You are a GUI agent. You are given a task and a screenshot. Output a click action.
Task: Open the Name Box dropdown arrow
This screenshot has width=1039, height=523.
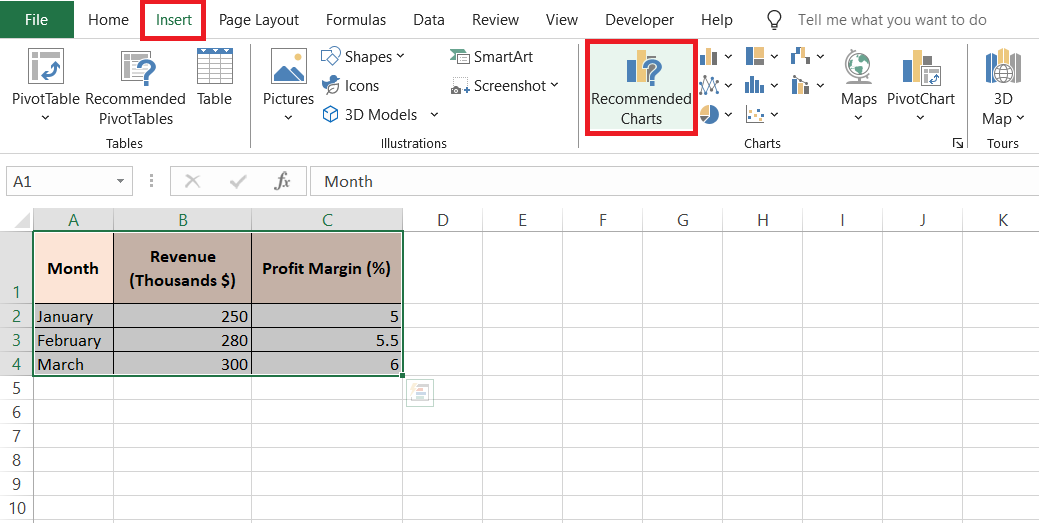click(120, 181)
